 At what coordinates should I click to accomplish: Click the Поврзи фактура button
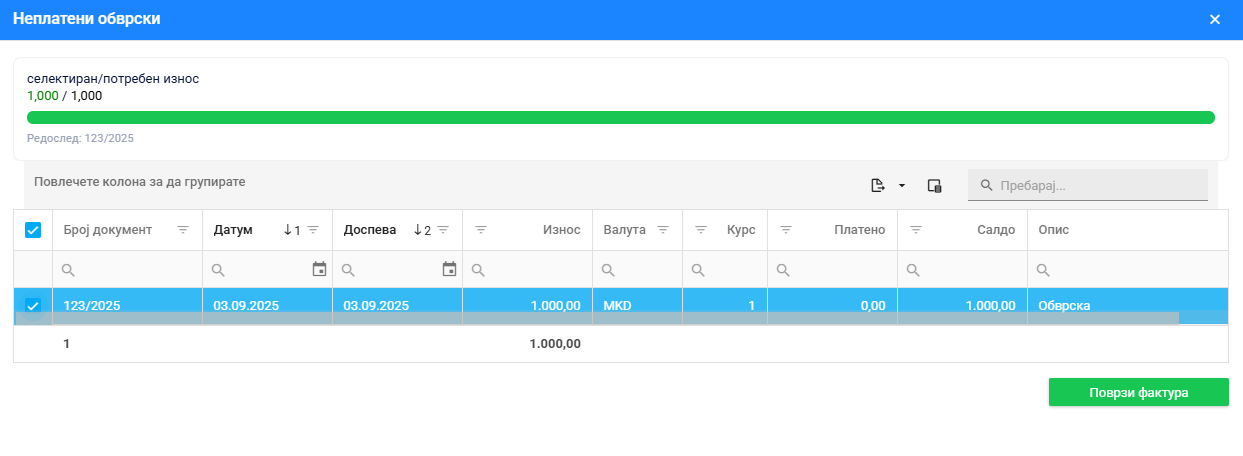(1138, 393)
